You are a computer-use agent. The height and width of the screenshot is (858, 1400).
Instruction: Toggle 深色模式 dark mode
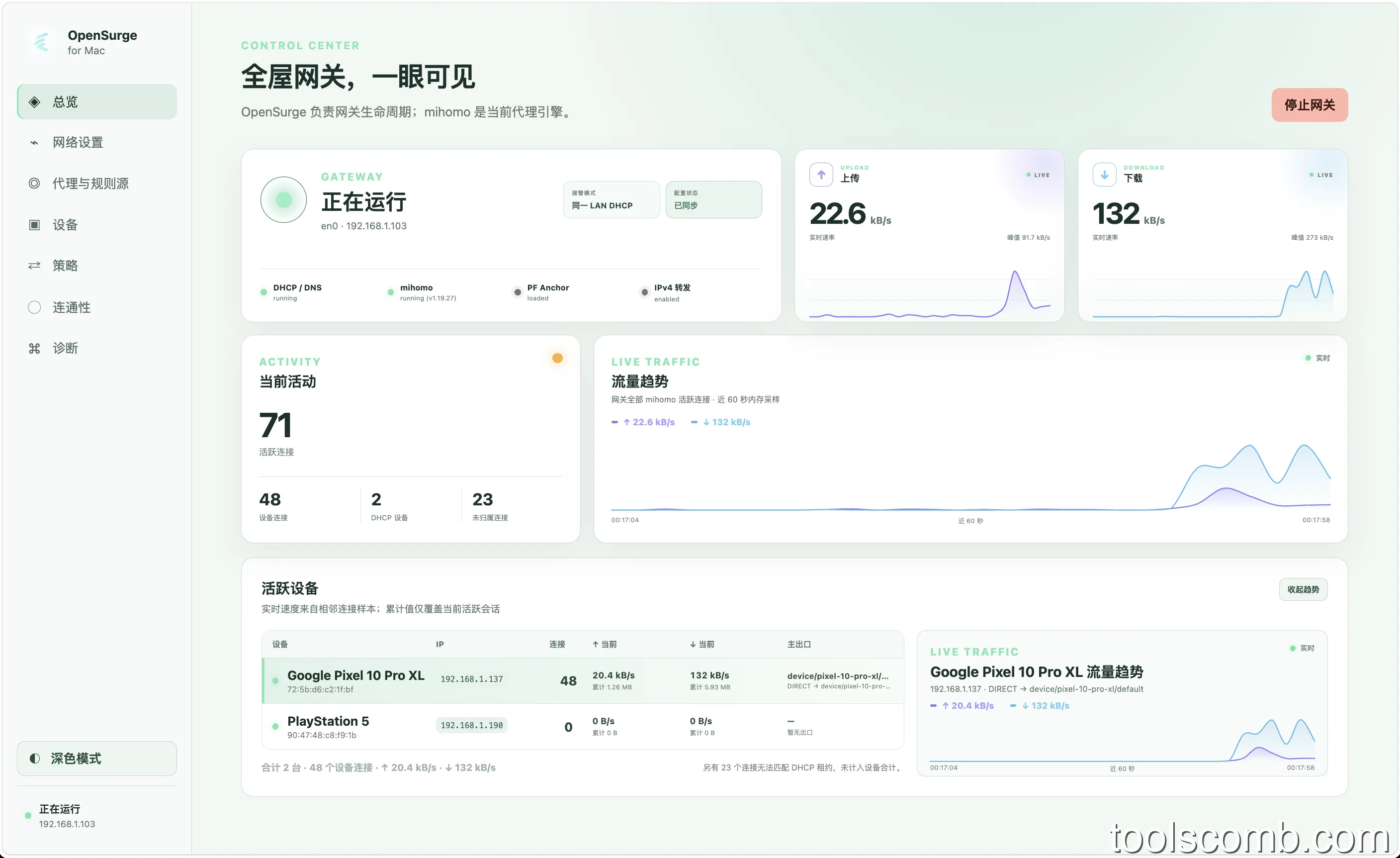point(96,758)
